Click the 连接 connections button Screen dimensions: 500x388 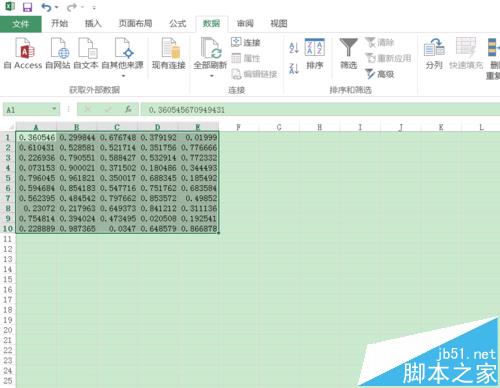pyautogui.click(x=246, y=42)
